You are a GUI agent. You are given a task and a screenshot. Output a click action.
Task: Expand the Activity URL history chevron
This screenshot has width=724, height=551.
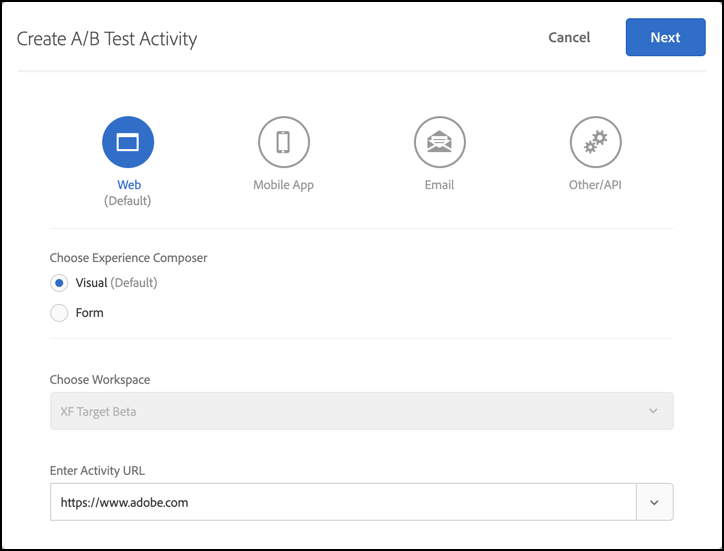pyautogui.click(x=654, y=502)
